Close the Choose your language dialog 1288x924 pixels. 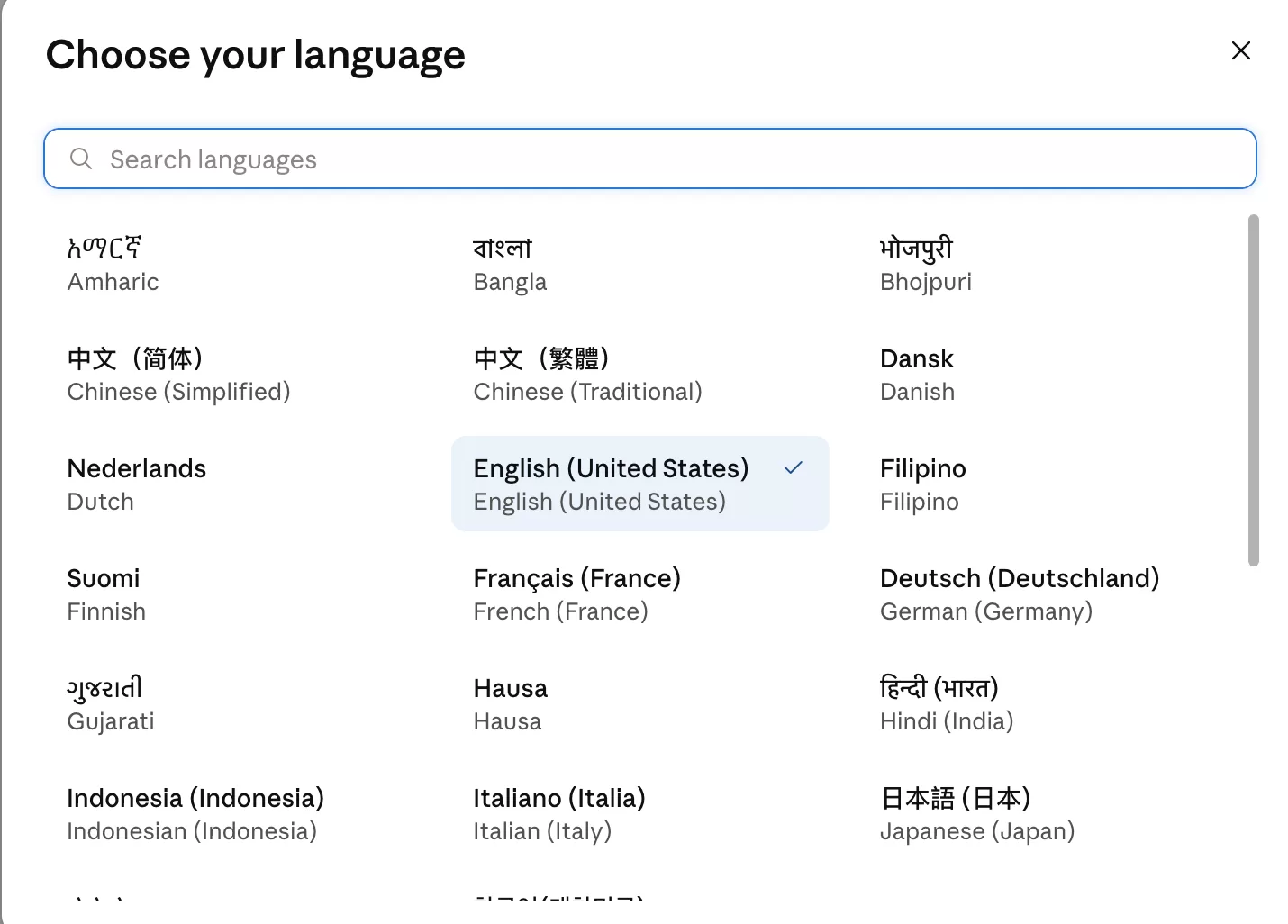pyautogui.click(x=1240, y=51)
